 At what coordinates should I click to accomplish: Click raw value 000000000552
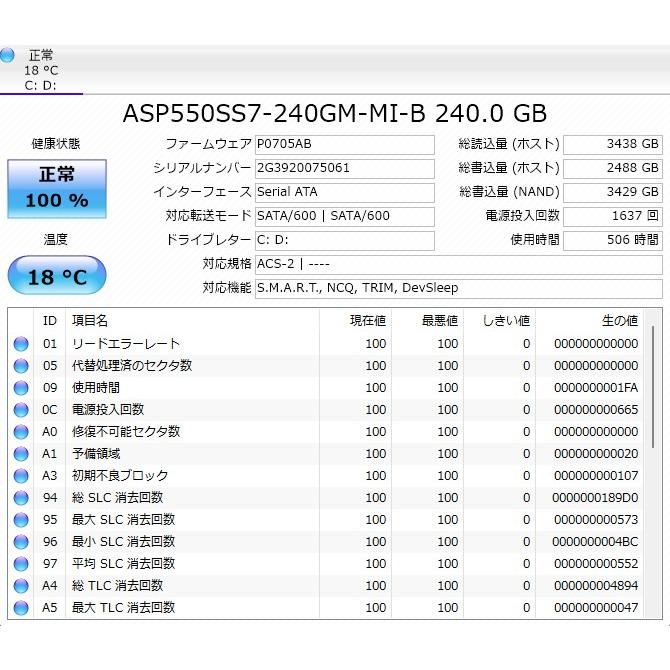click(596, 564)
